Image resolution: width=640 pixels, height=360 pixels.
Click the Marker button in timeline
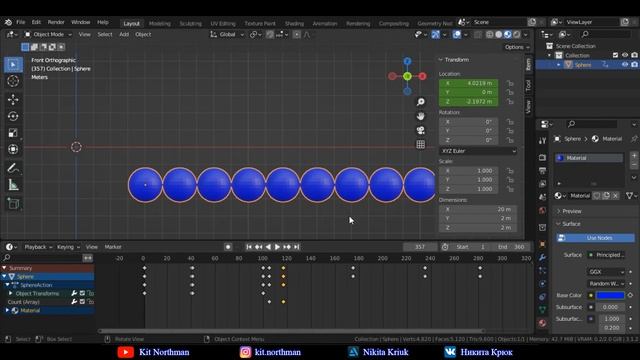[113, 247]
